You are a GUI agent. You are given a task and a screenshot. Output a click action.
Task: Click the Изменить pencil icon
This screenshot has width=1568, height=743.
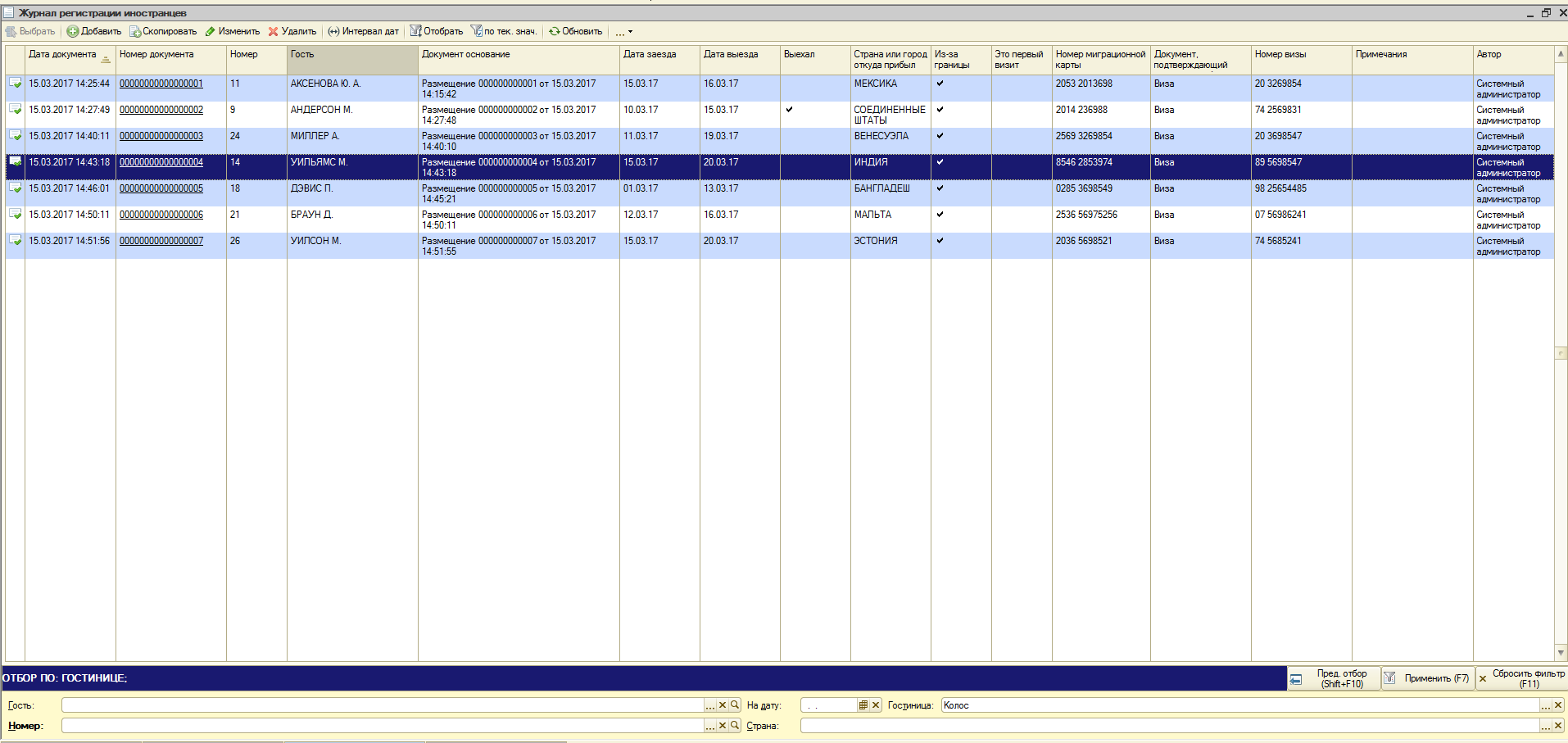211,31
